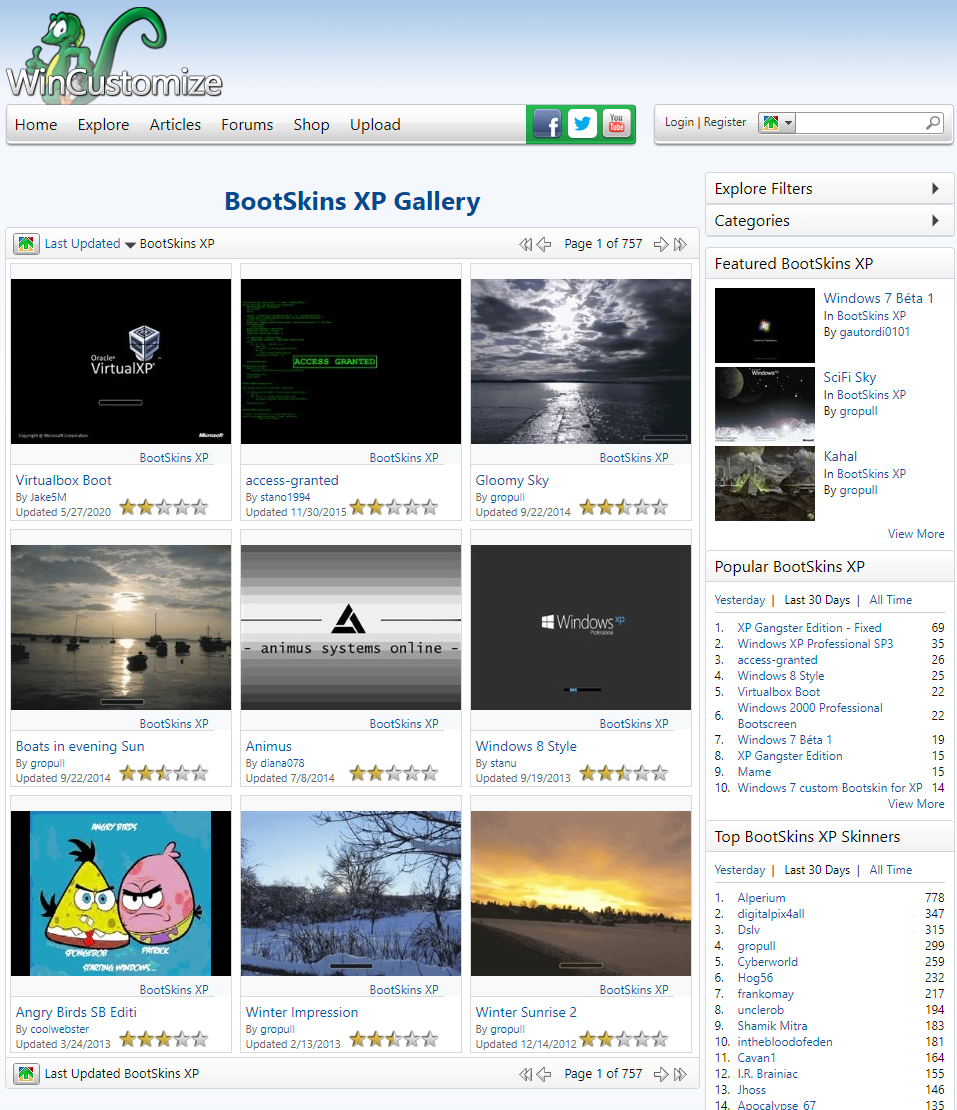Open the featured Kahal link

coord(839,457)
